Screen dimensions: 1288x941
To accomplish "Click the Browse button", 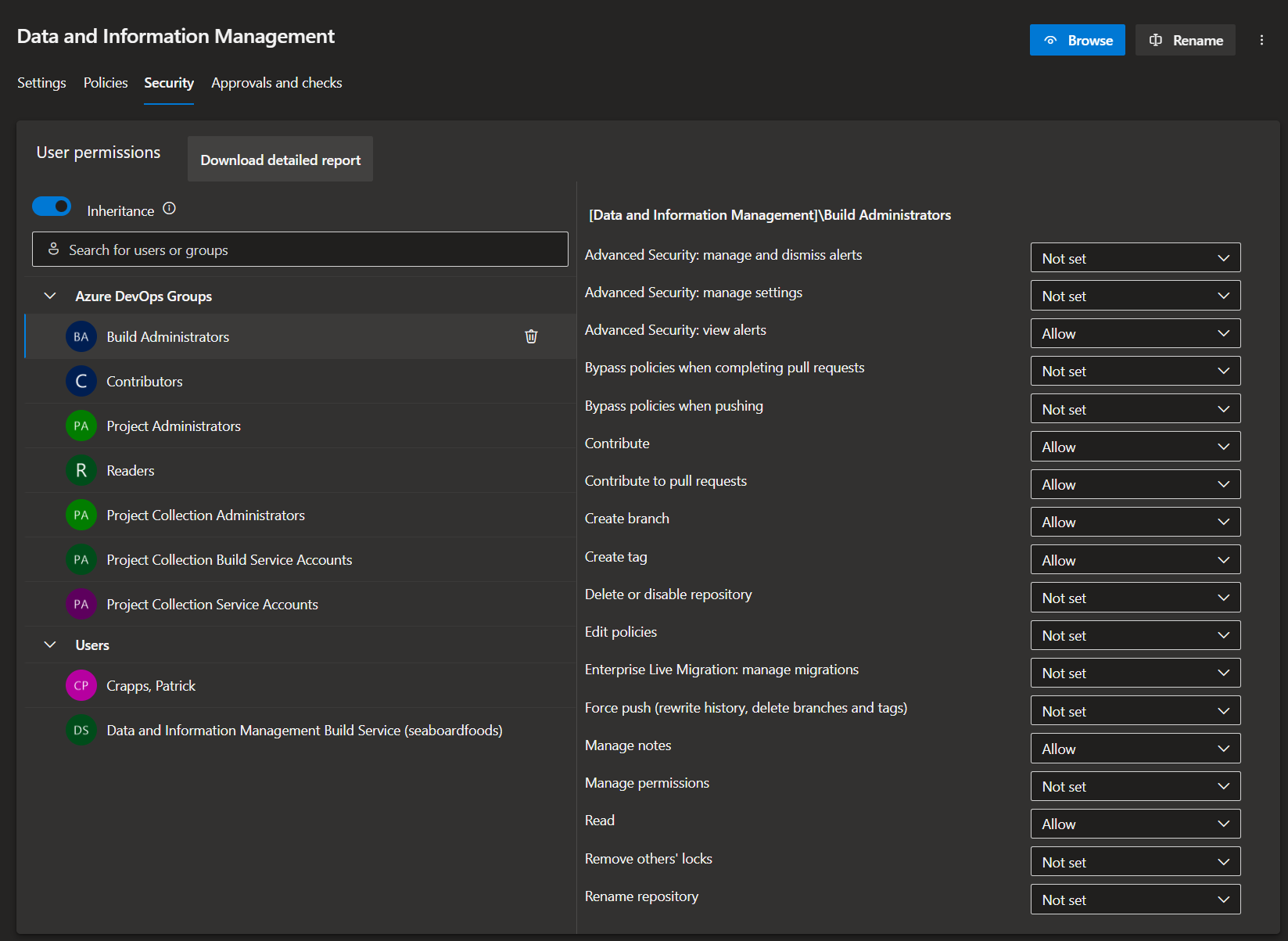I will coord(1078,40).
